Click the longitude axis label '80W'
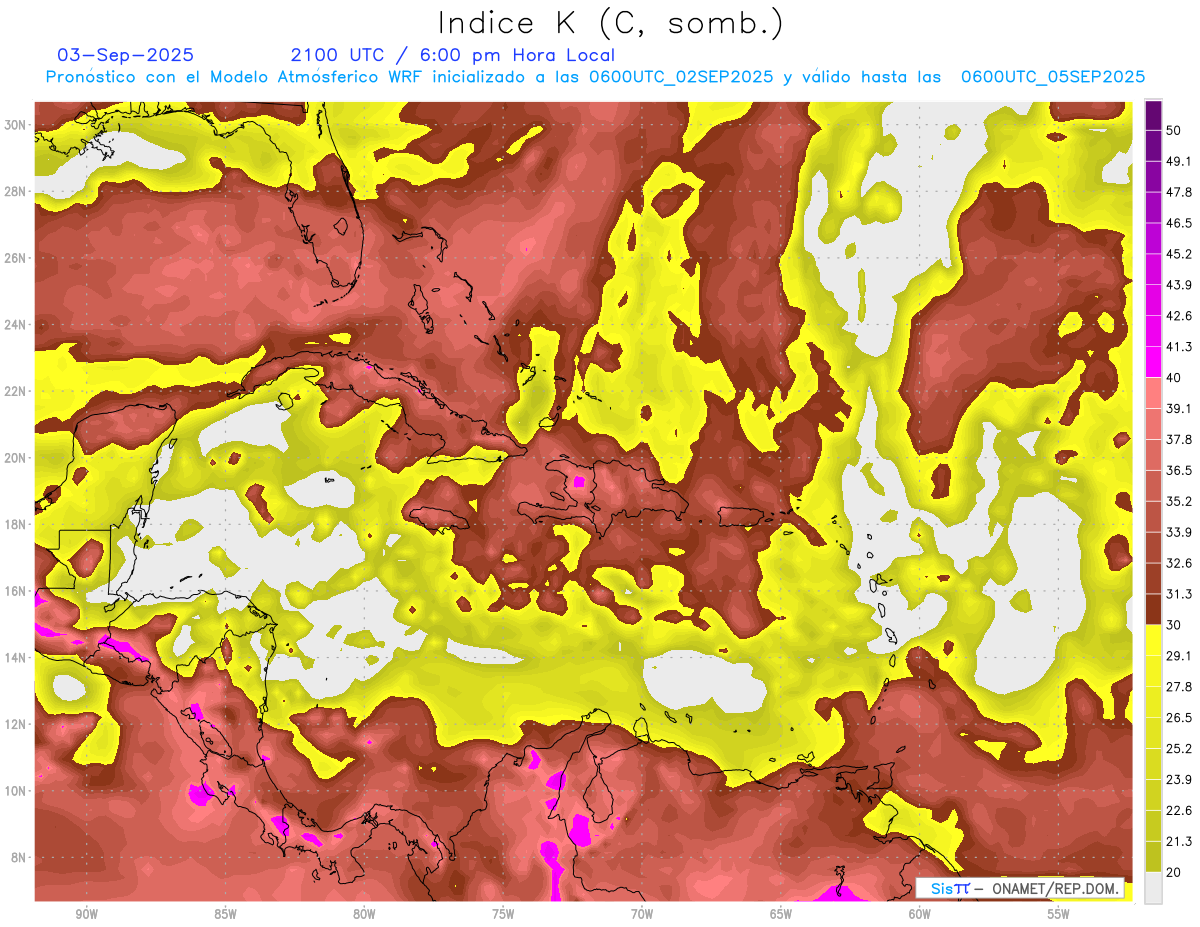The height and width of the screenshot is (927, 1200). click(364, 914)
